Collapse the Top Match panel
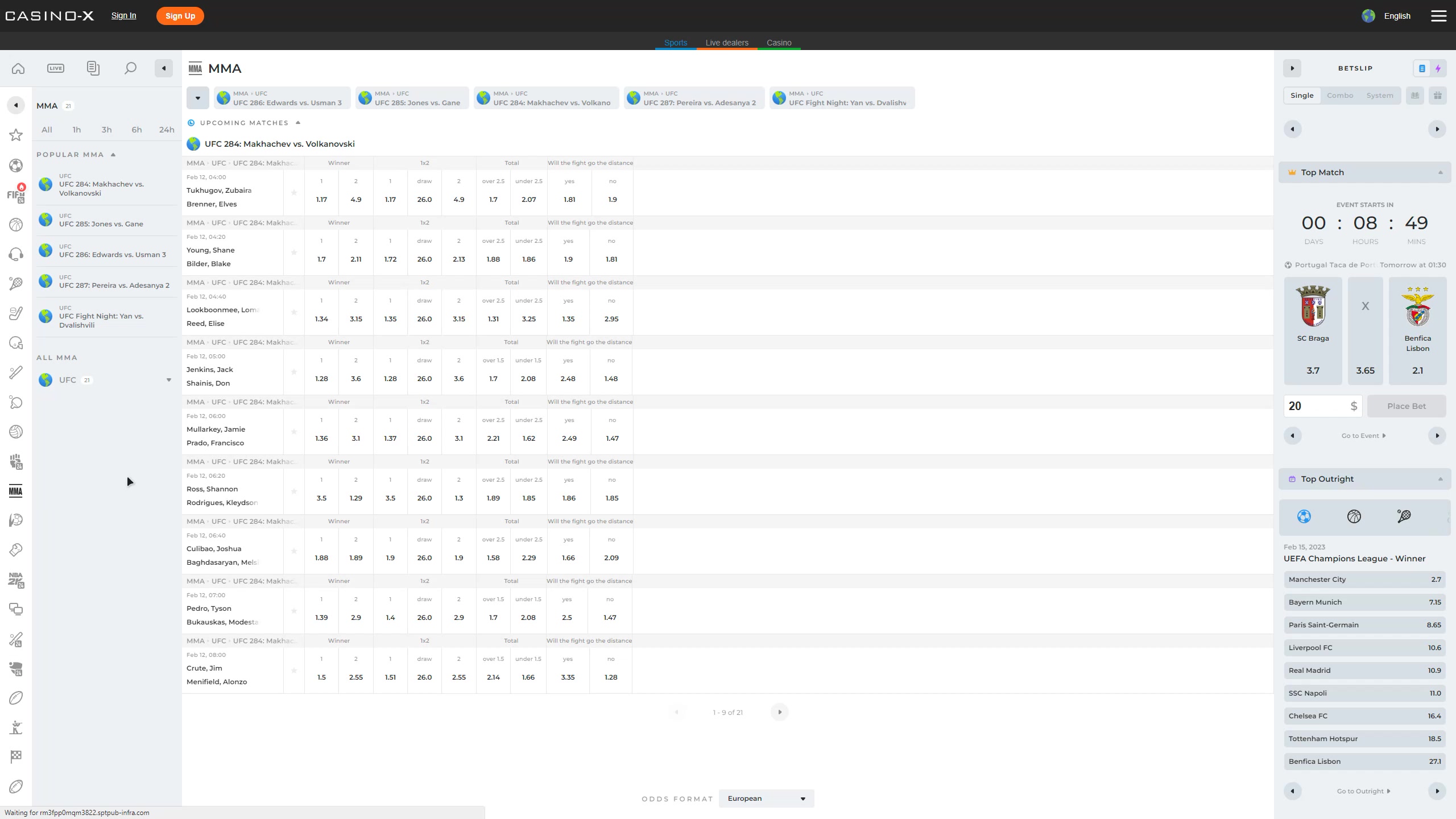The image size is (1456, 819). [1440, 172]
